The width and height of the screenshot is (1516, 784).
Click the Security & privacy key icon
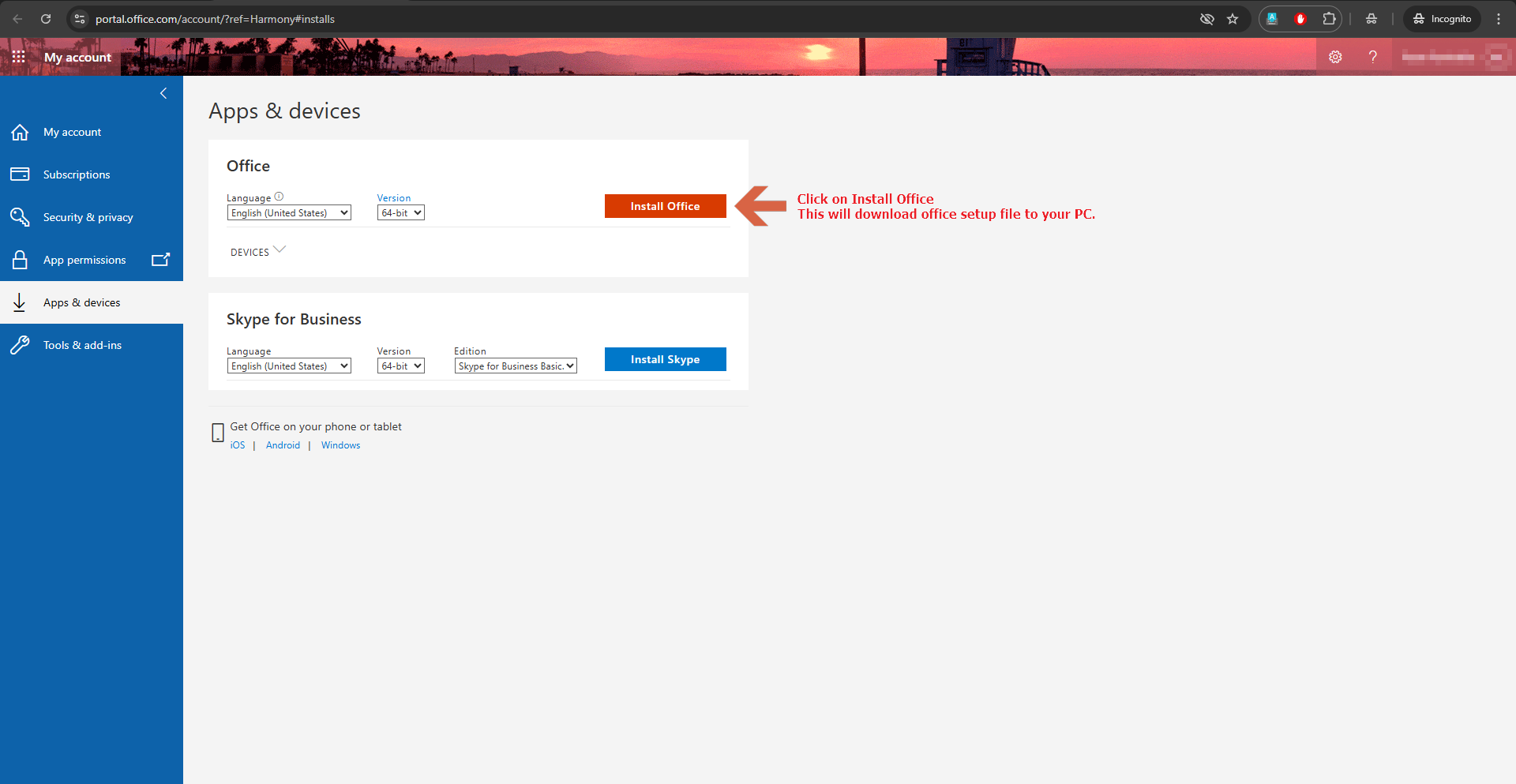point(20,217)
